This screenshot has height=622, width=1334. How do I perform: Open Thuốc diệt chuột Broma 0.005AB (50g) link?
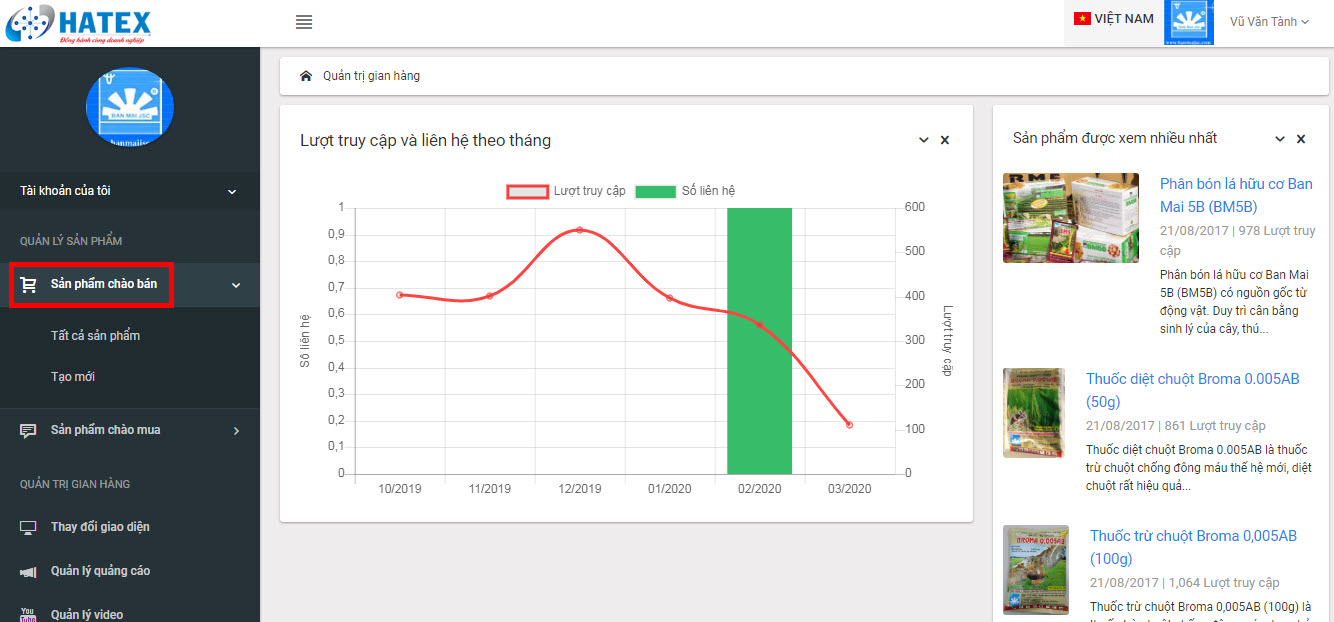tap(1193, 390)
